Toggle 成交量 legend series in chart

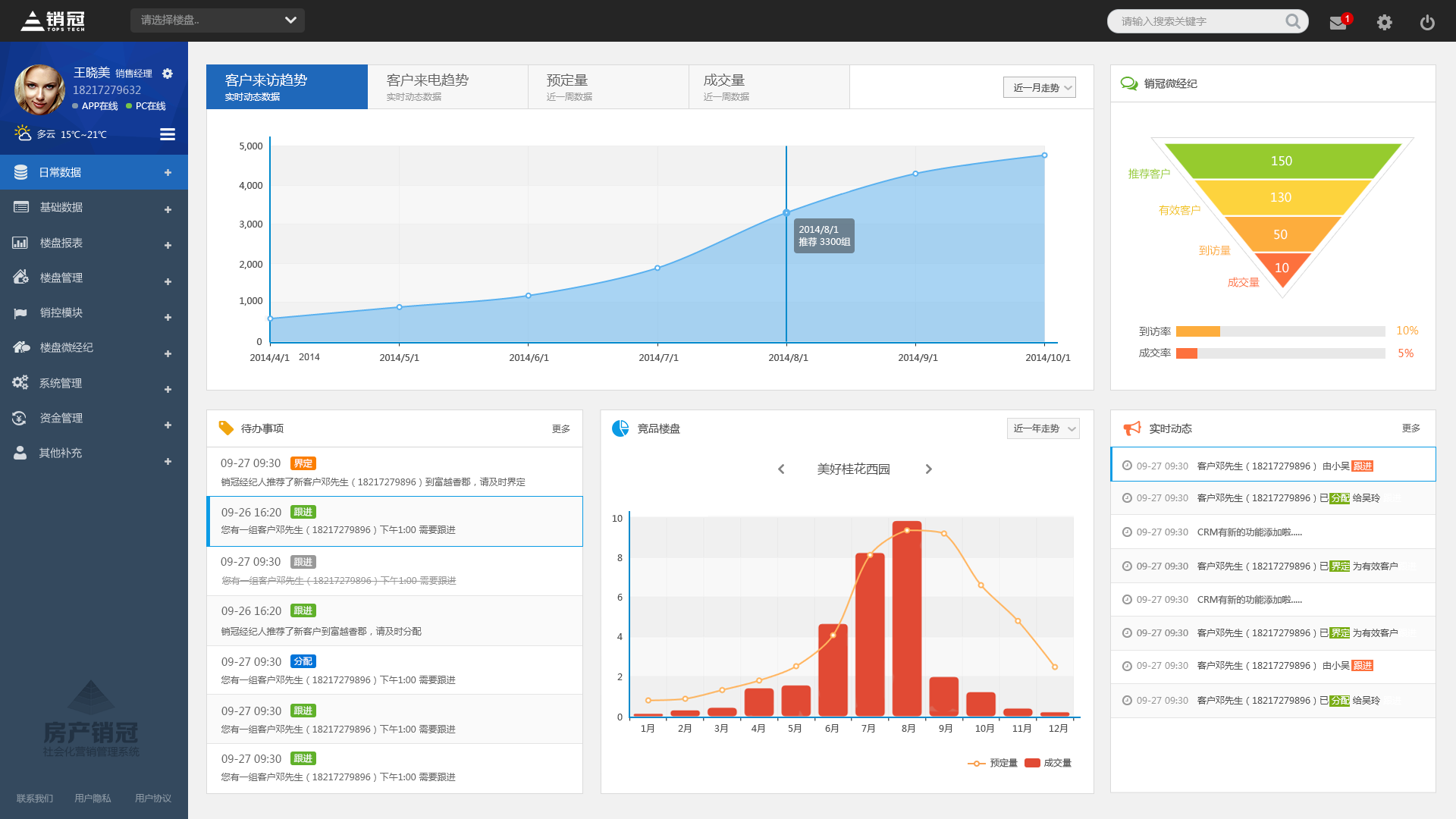(x=1048, y=763)
